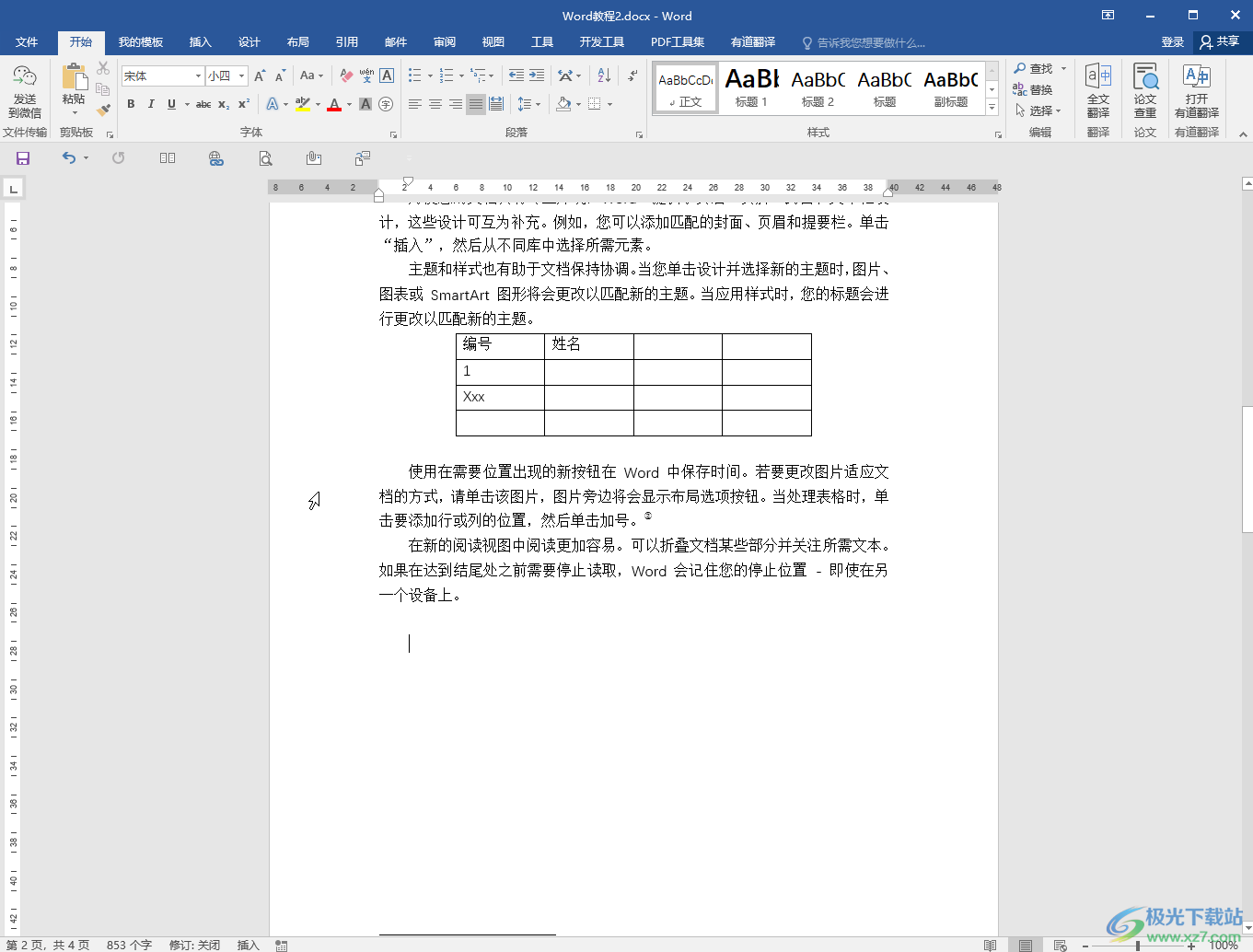Align text left
Viewport: 1253px width, 952px height.
(x=415, y=104)
